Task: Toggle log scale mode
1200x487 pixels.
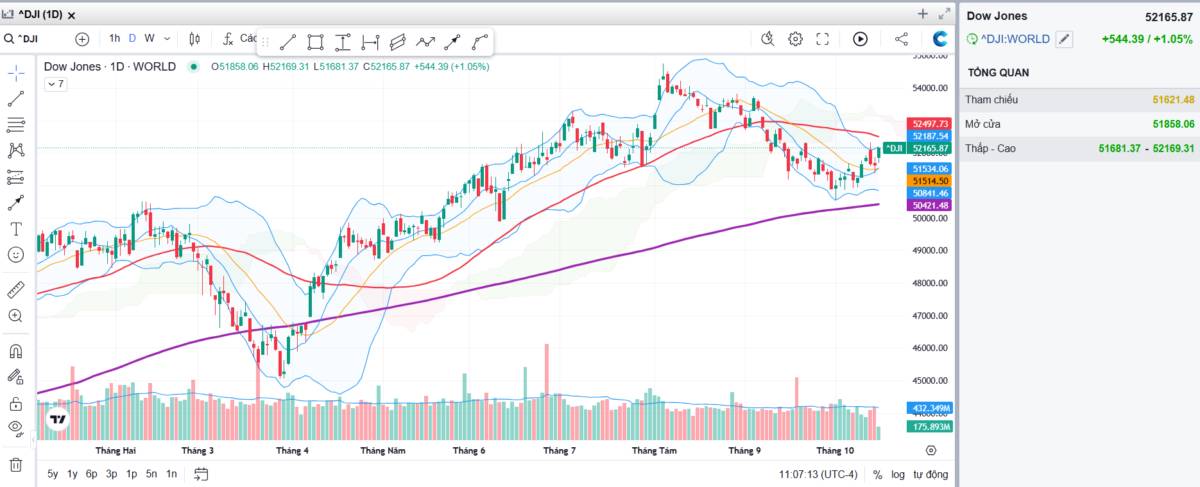Action: pos(898,475)
